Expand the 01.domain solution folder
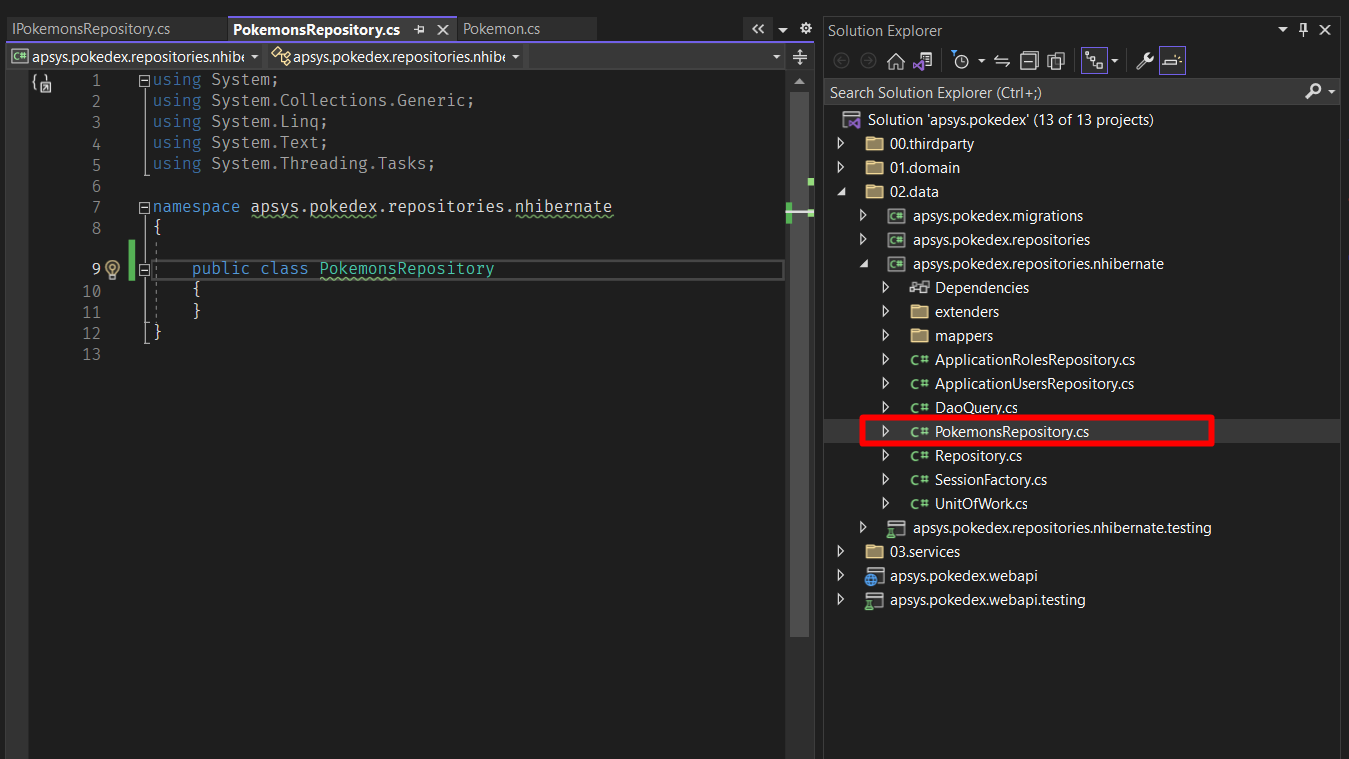 click(841, 168)
